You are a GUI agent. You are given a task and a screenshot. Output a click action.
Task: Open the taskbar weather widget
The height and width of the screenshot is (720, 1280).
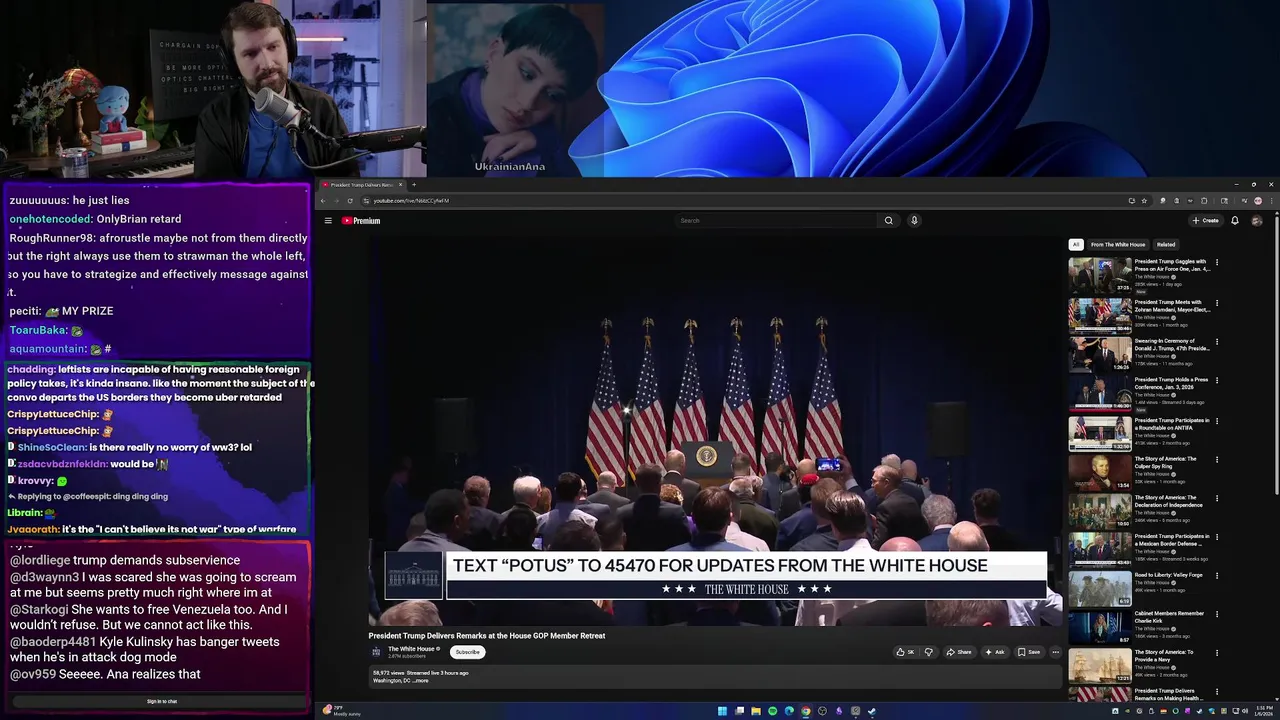340,710
